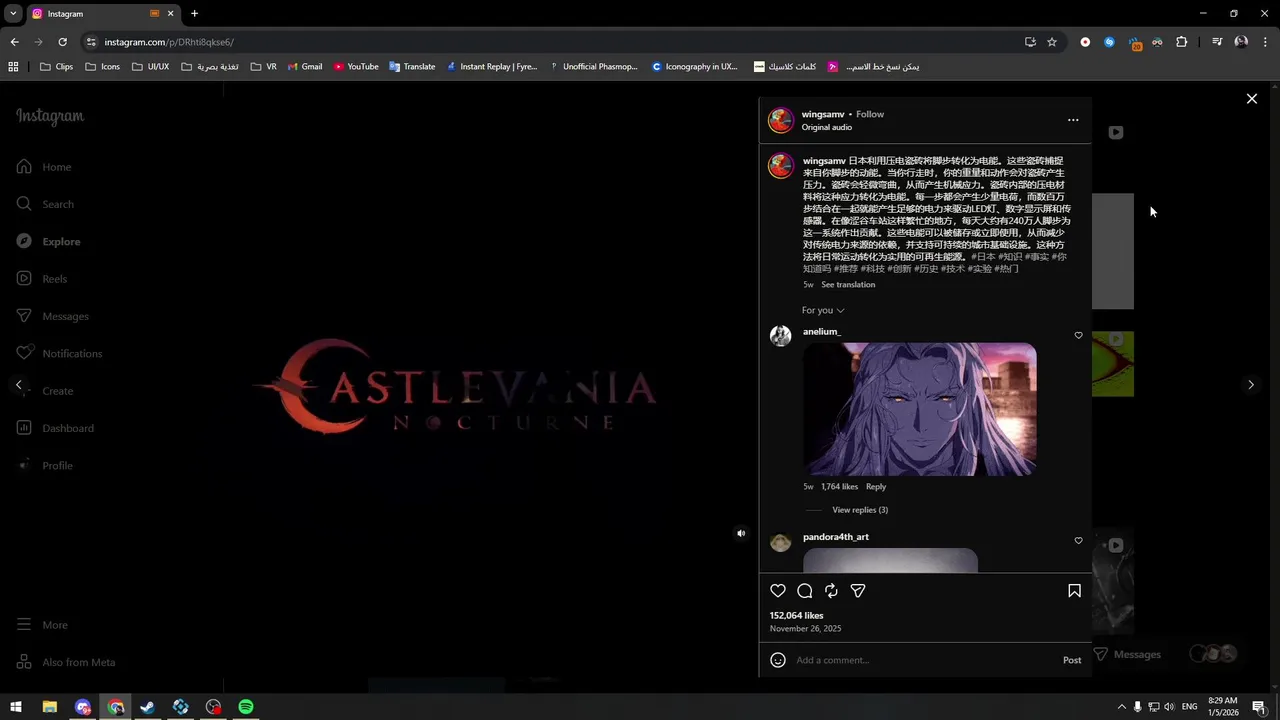Open YouTube bookmark
The width and height of the screenshot is (1280, 720).
[x=356, y=67]
